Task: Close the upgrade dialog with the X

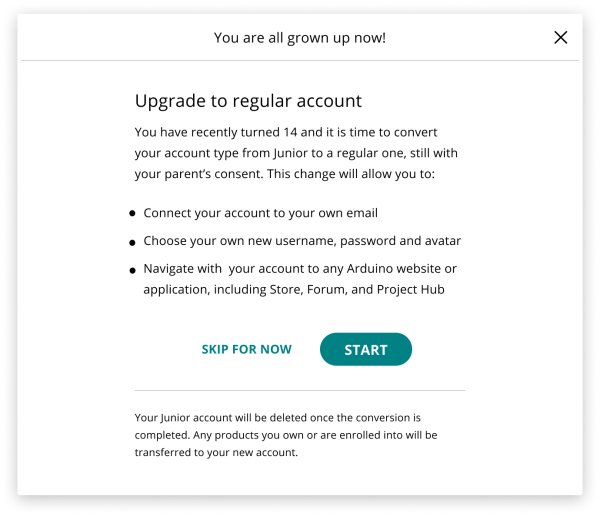Action: tap(561, 38)
